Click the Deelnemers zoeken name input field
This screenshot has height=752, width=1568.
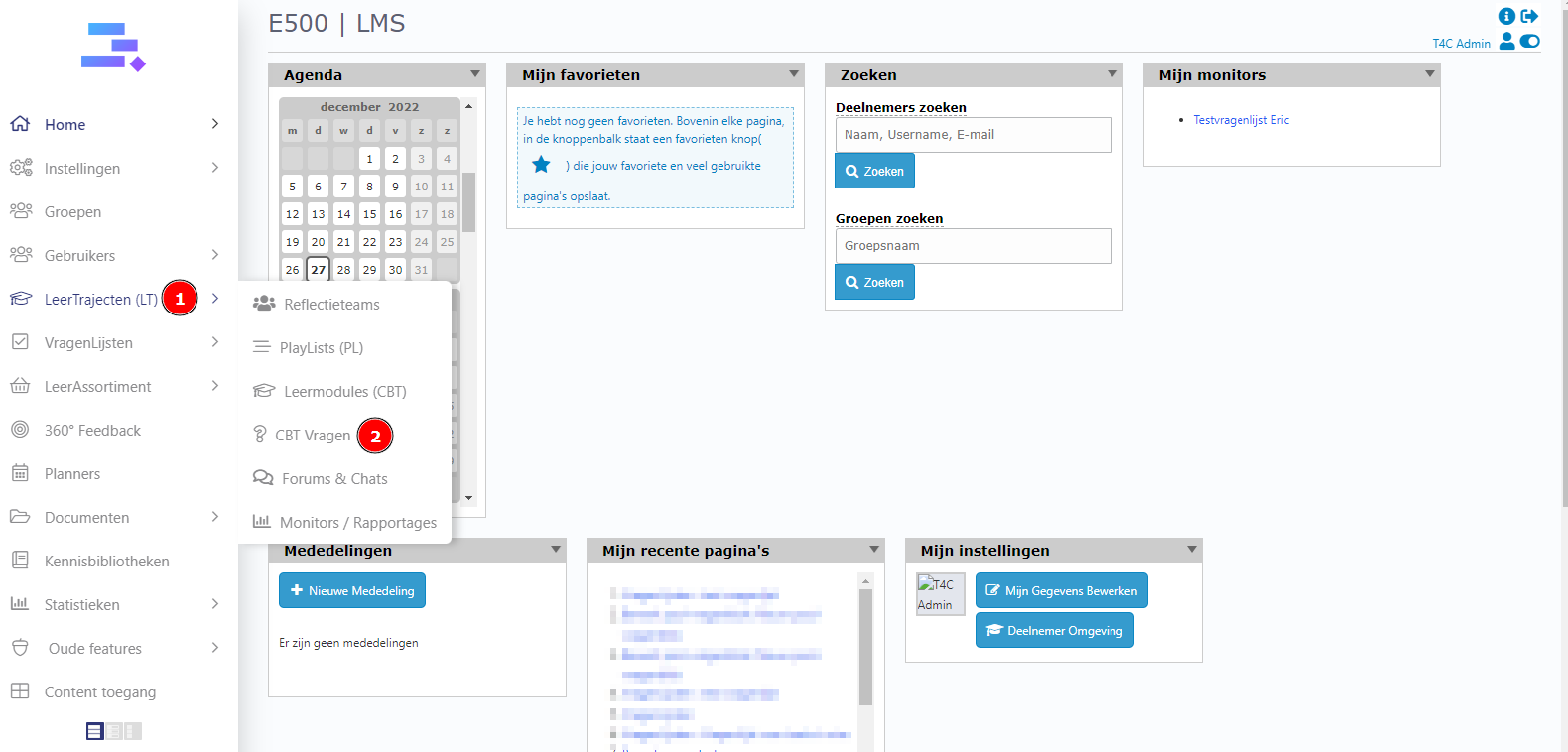click(974, 135)
